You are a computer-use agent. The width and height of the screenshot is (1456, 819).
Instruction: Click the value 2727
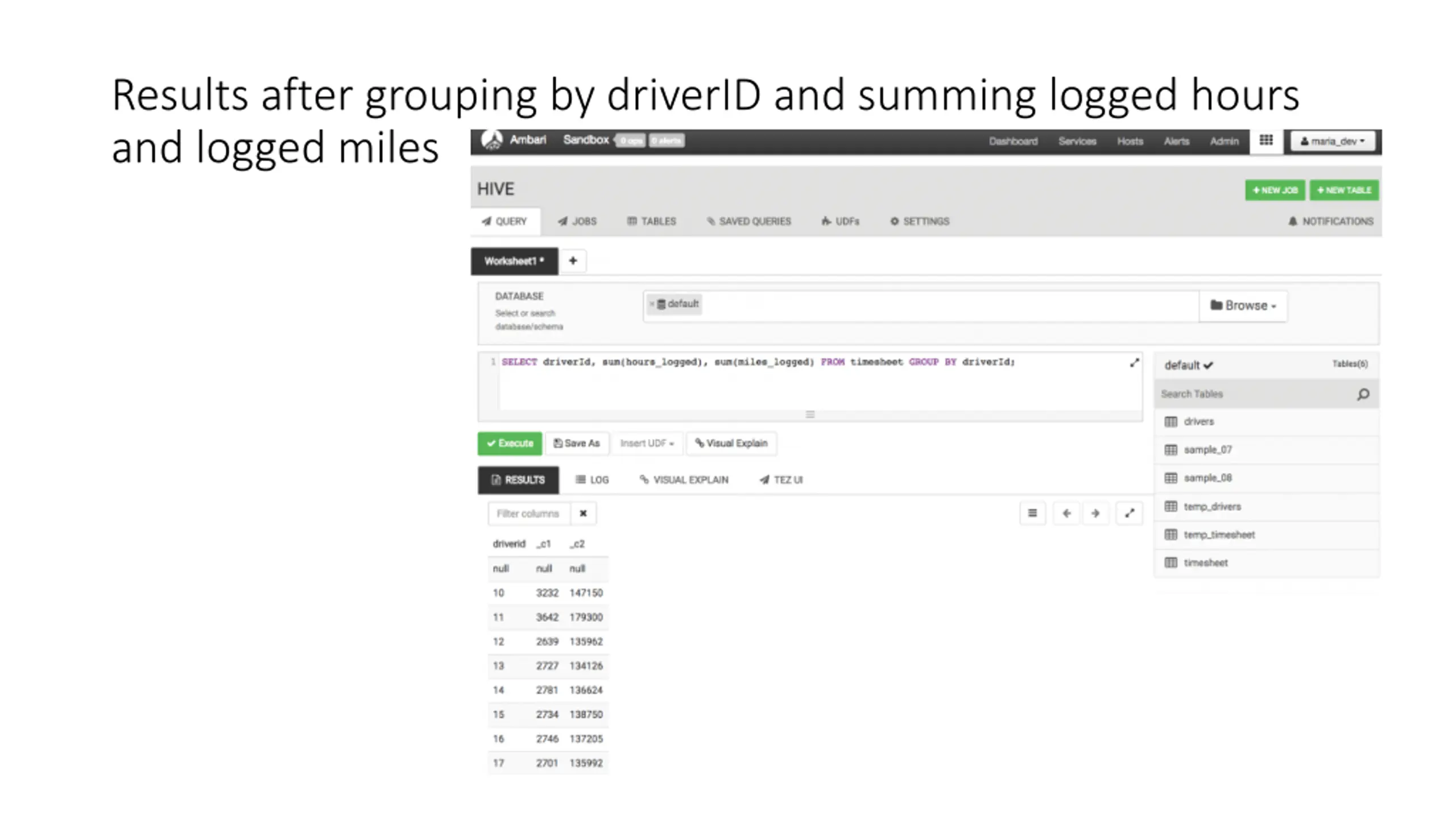(x=547, y=666)
